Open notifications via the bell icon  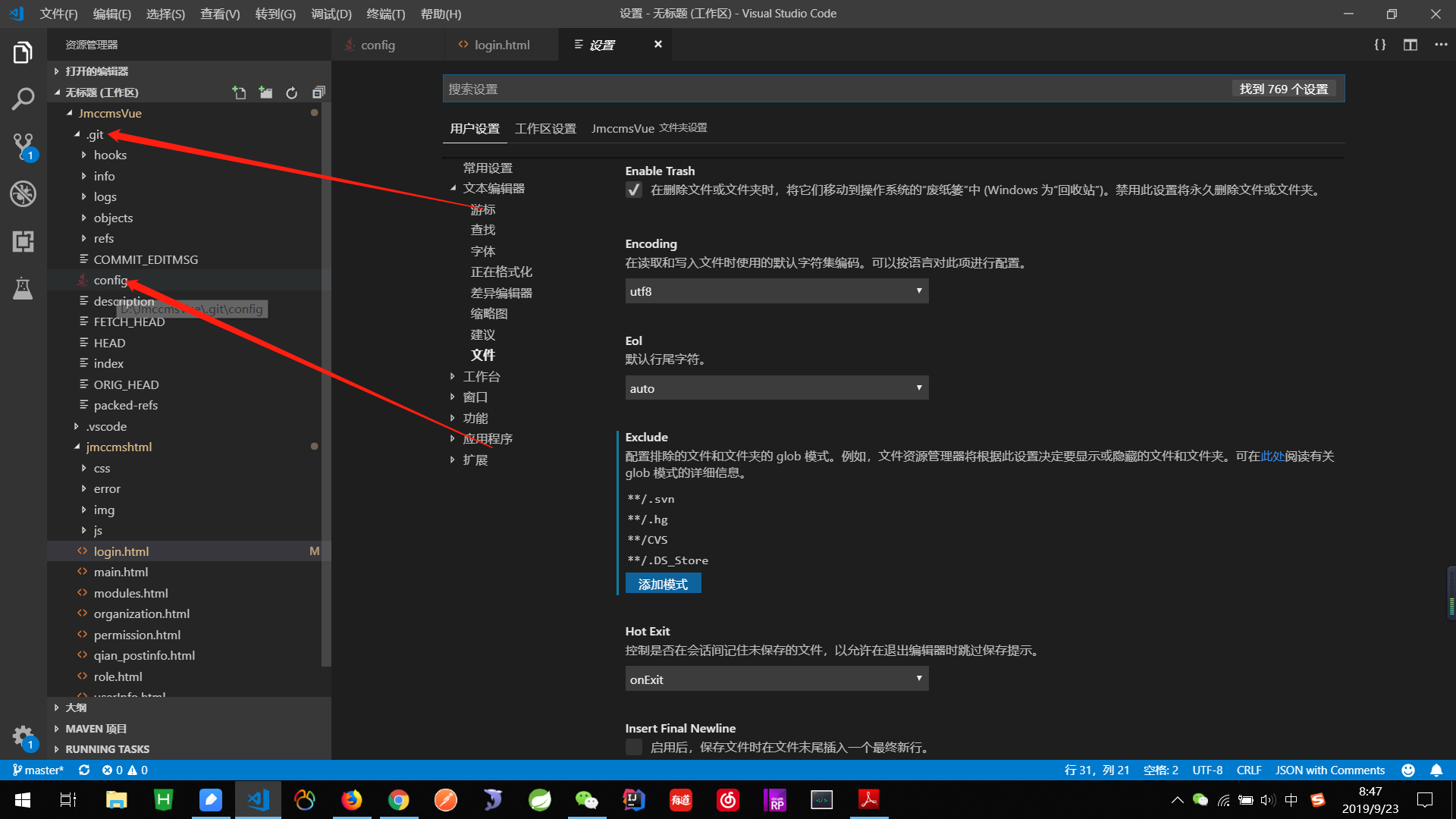[x=1436, y=770]
